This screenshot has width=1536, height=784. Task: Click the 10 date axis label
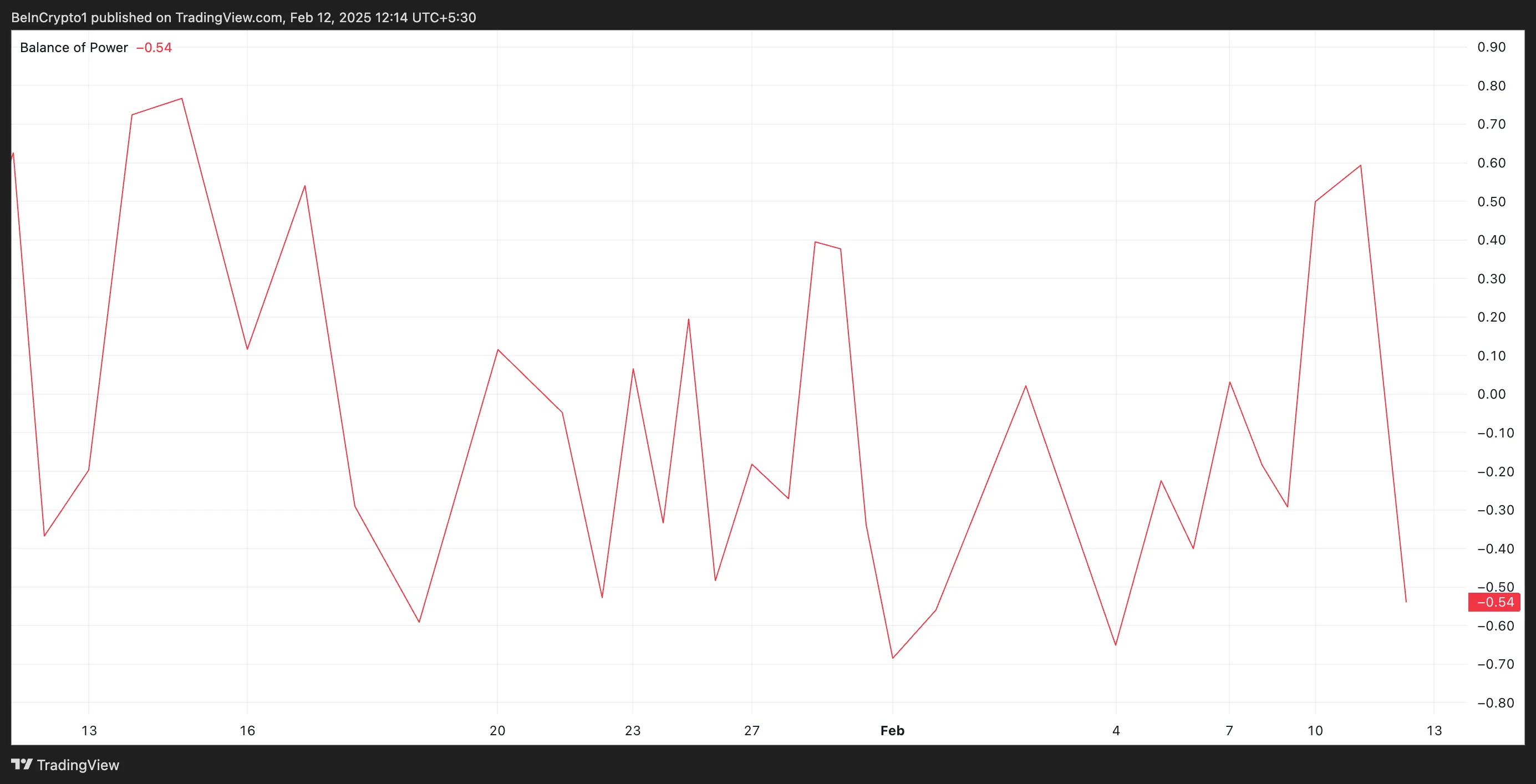1315,731
